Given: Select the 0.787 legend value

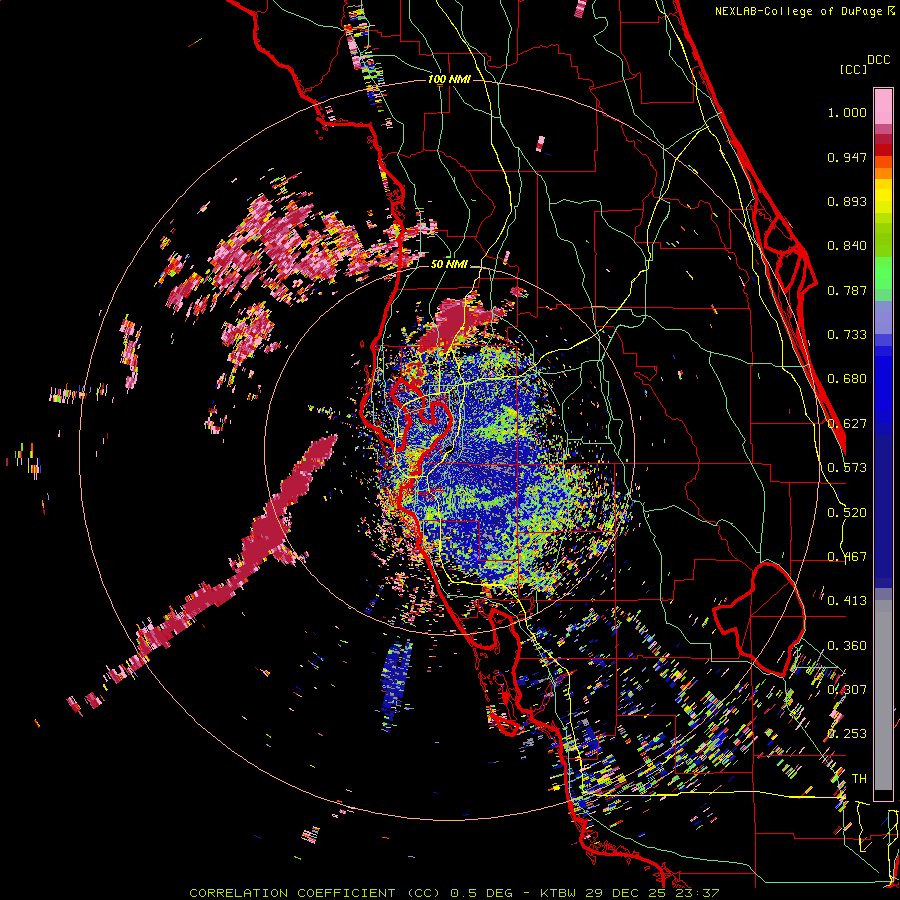Looking at the screenshot, I should [847, 290].
